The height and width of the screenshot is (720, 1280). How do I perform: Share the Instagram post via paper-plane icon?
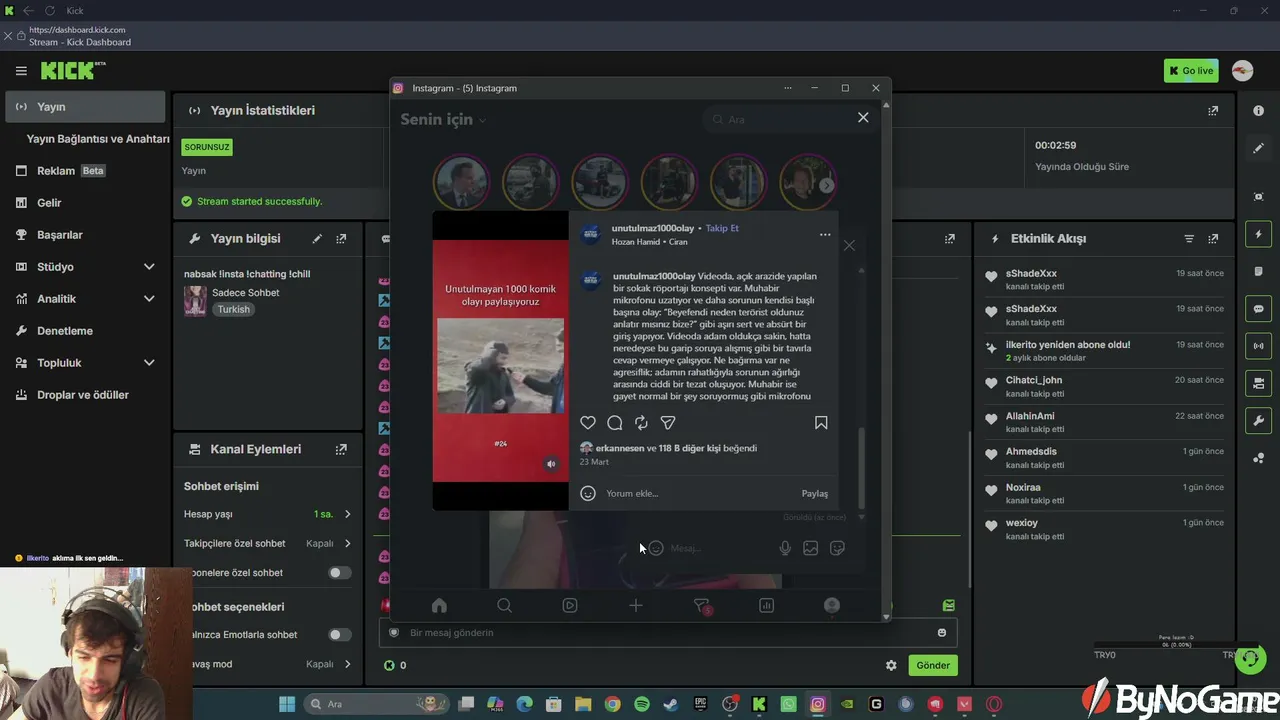pos(668,423)
